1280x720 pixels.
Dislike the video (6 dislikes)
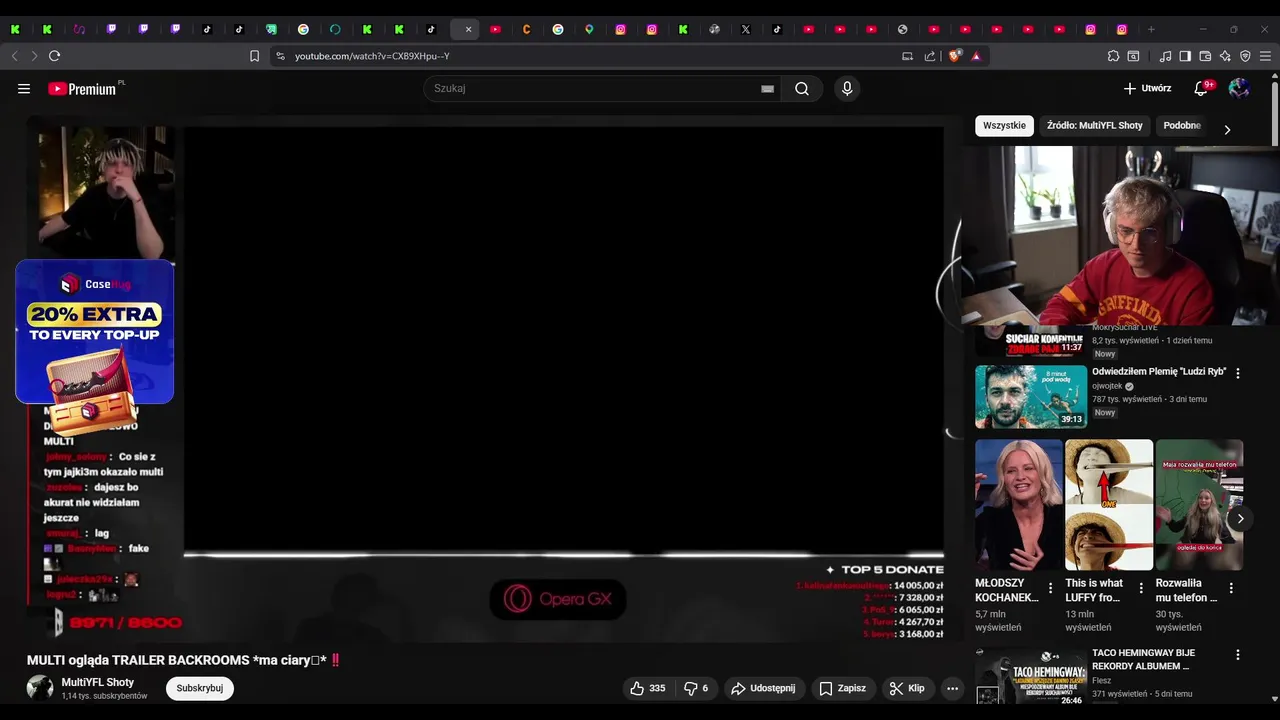696,688
